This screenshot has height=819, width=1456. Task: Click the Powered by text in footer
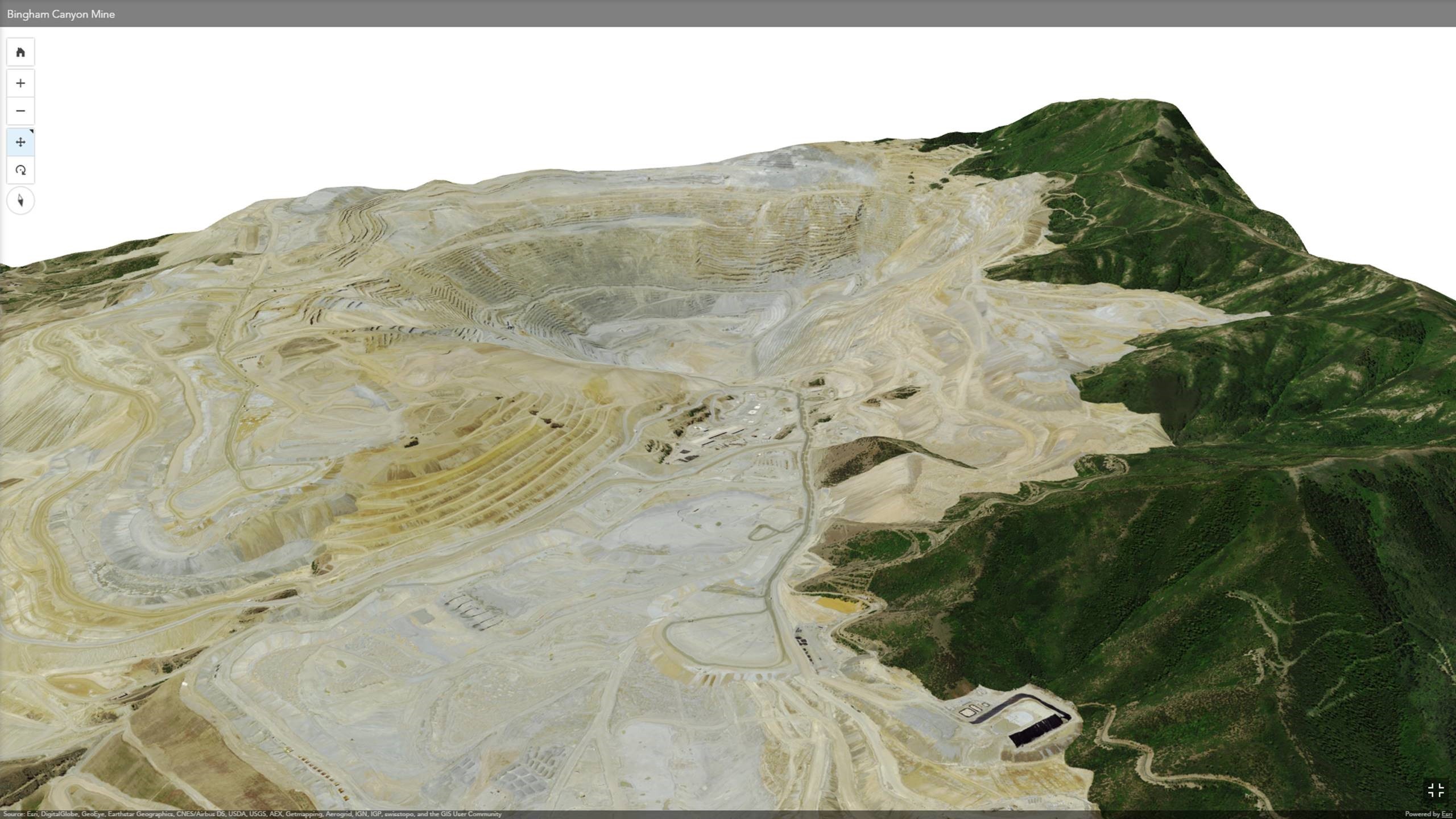pyautogui.click(x=1422, y=814)
